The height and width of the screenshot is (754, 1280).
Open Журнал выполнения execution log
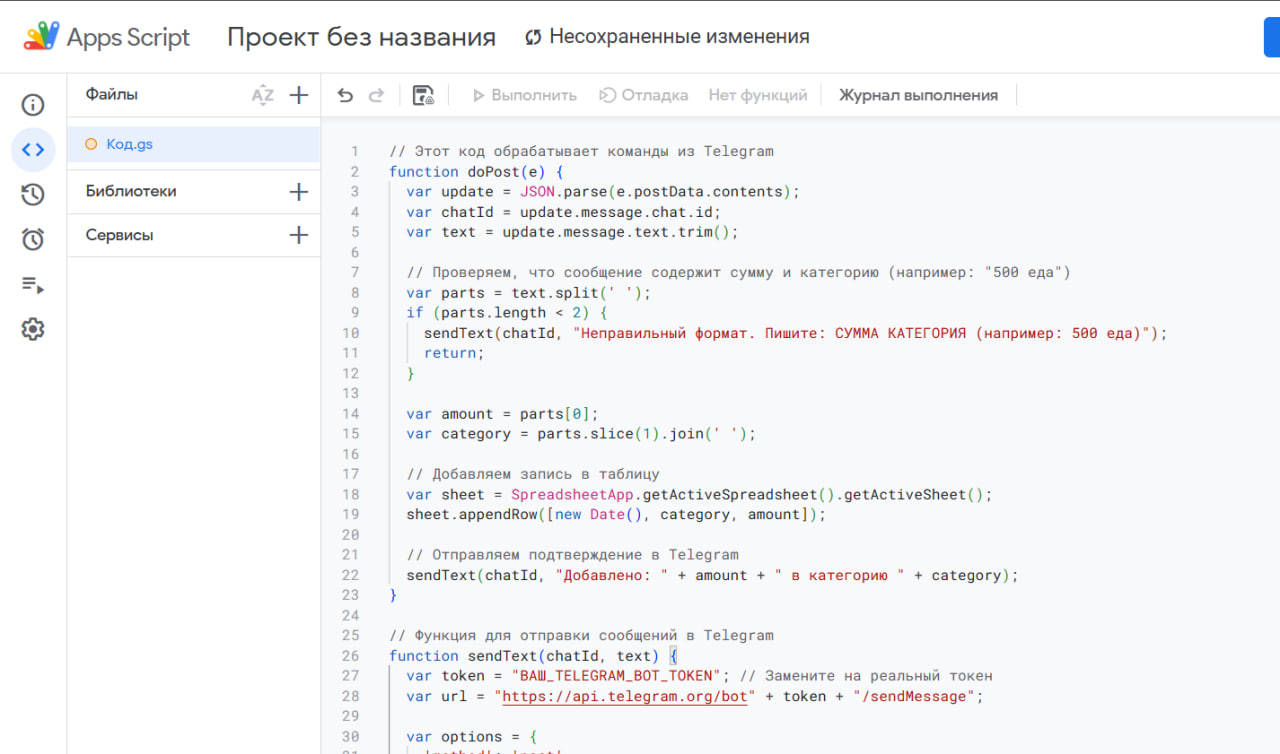[x=918, y=95]
